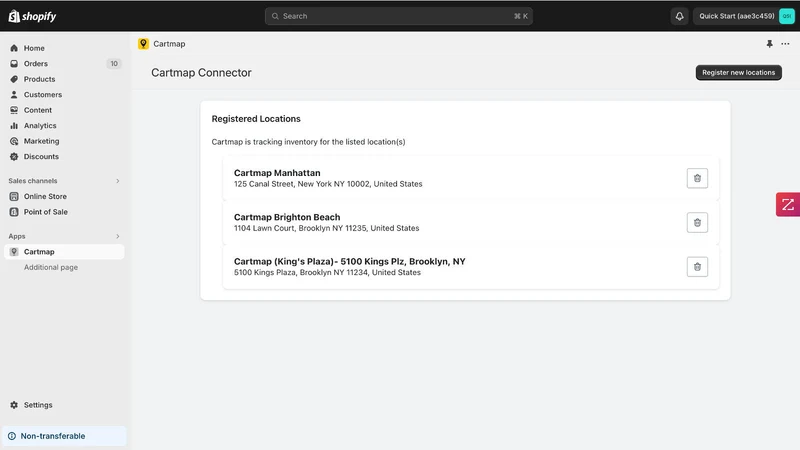This screenshot has height=450, width=800.
Task: Expand the Sales channels section
Action: pyautogui.click(x=117, y=181)
